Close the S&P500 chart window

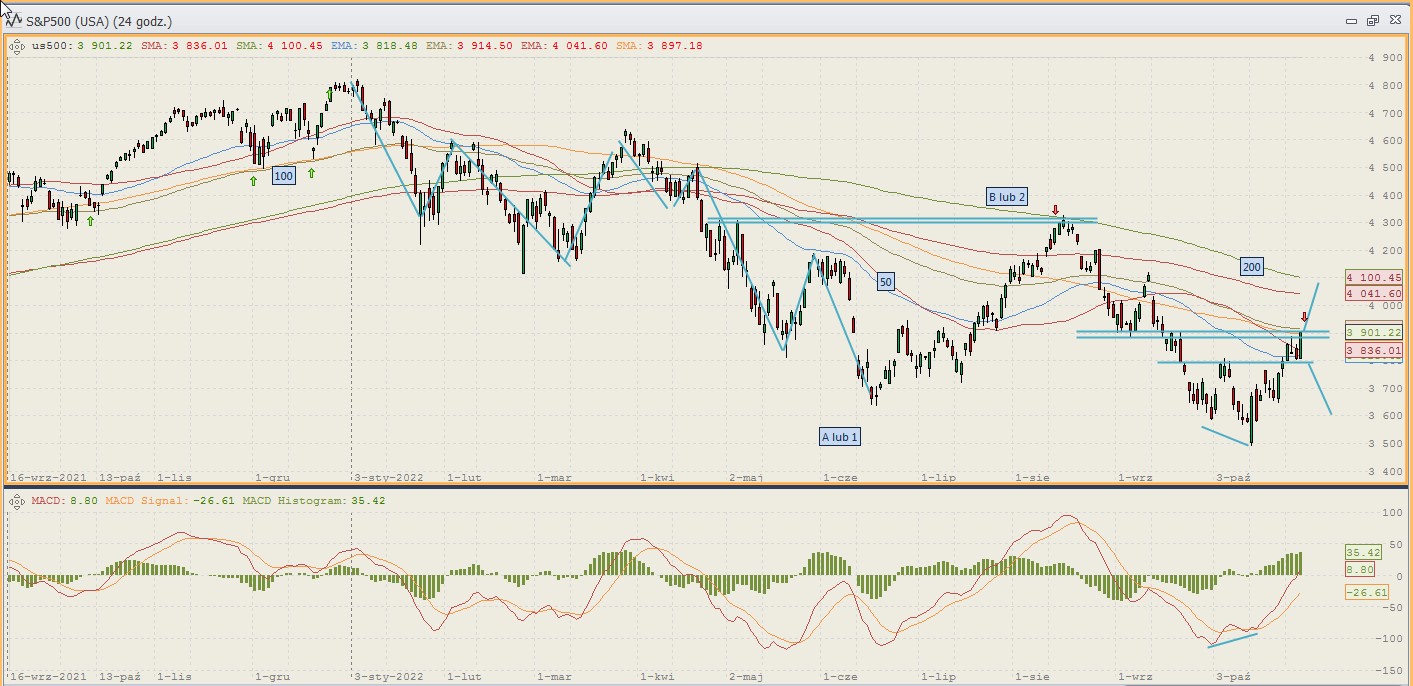point(1393,20)
